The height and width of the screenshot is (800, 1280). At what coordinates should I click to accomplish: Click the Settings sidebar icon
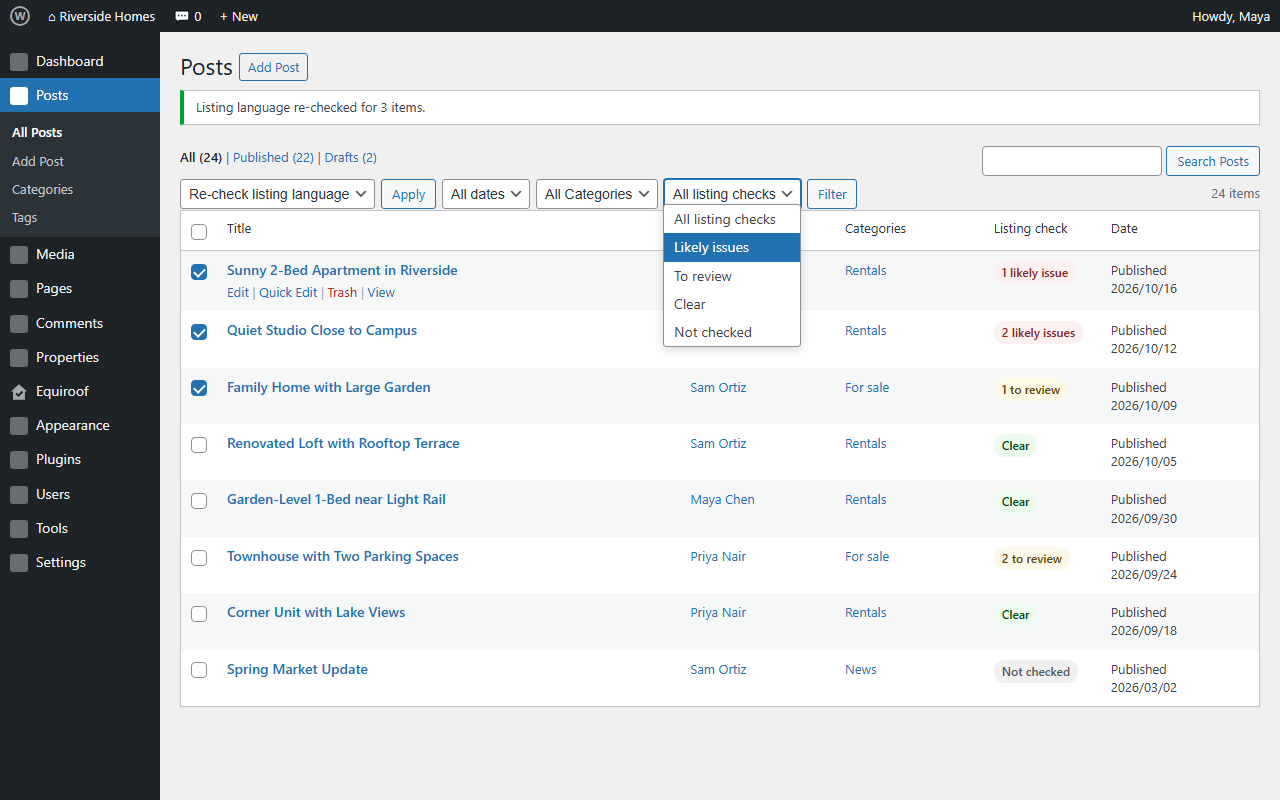point(19,563)
